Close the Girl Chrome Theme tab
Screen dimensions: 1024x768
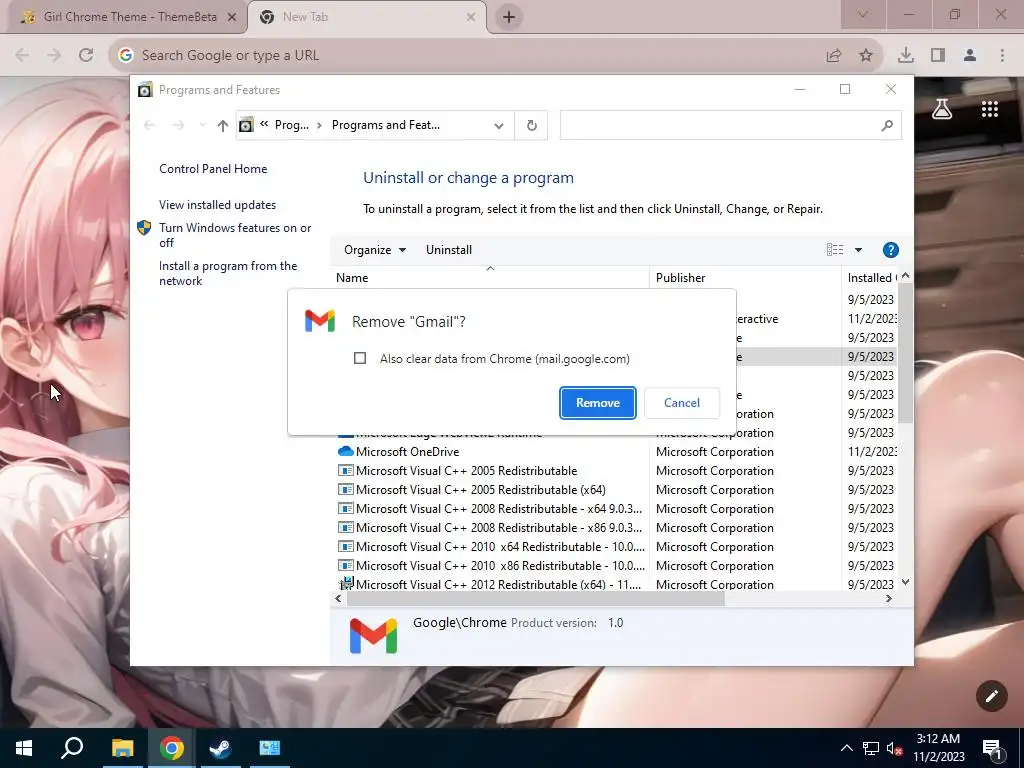pos(232,18)
